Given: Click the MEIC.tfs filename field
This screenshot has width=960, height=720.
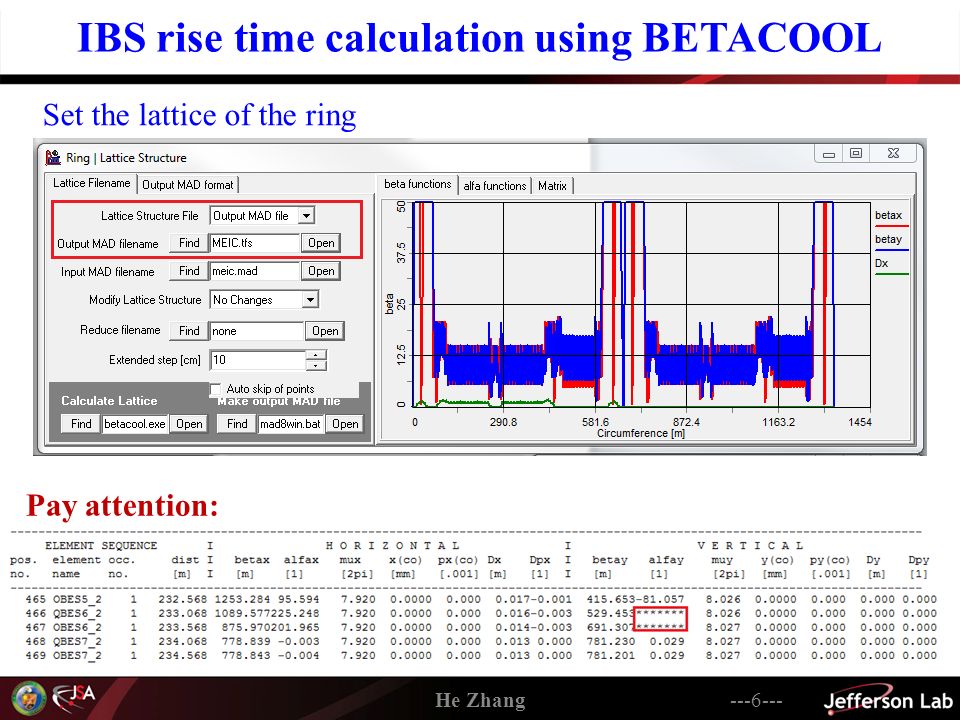Looking at the screenshot, I should pos(255,243).
